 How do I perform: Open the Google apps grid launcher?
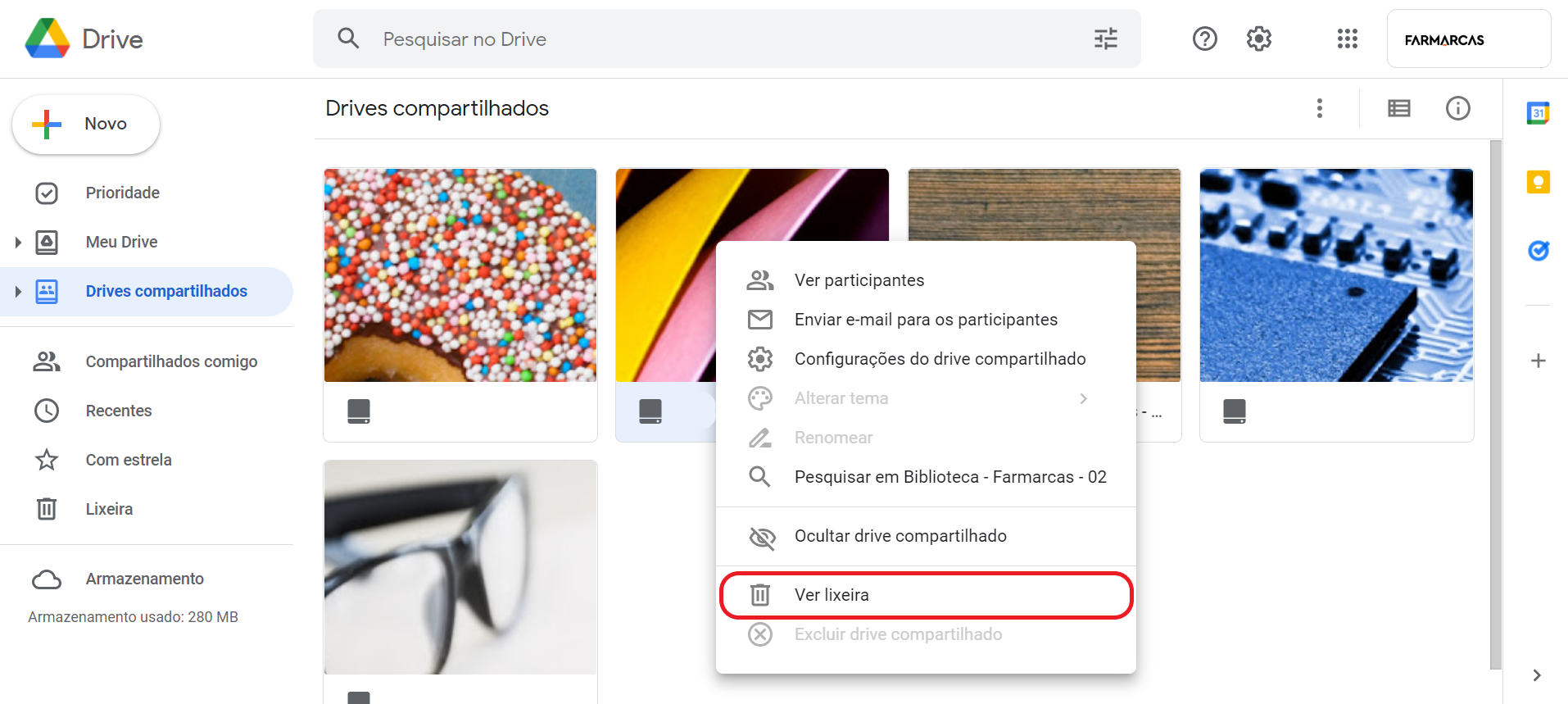[x=1347, y=39]
